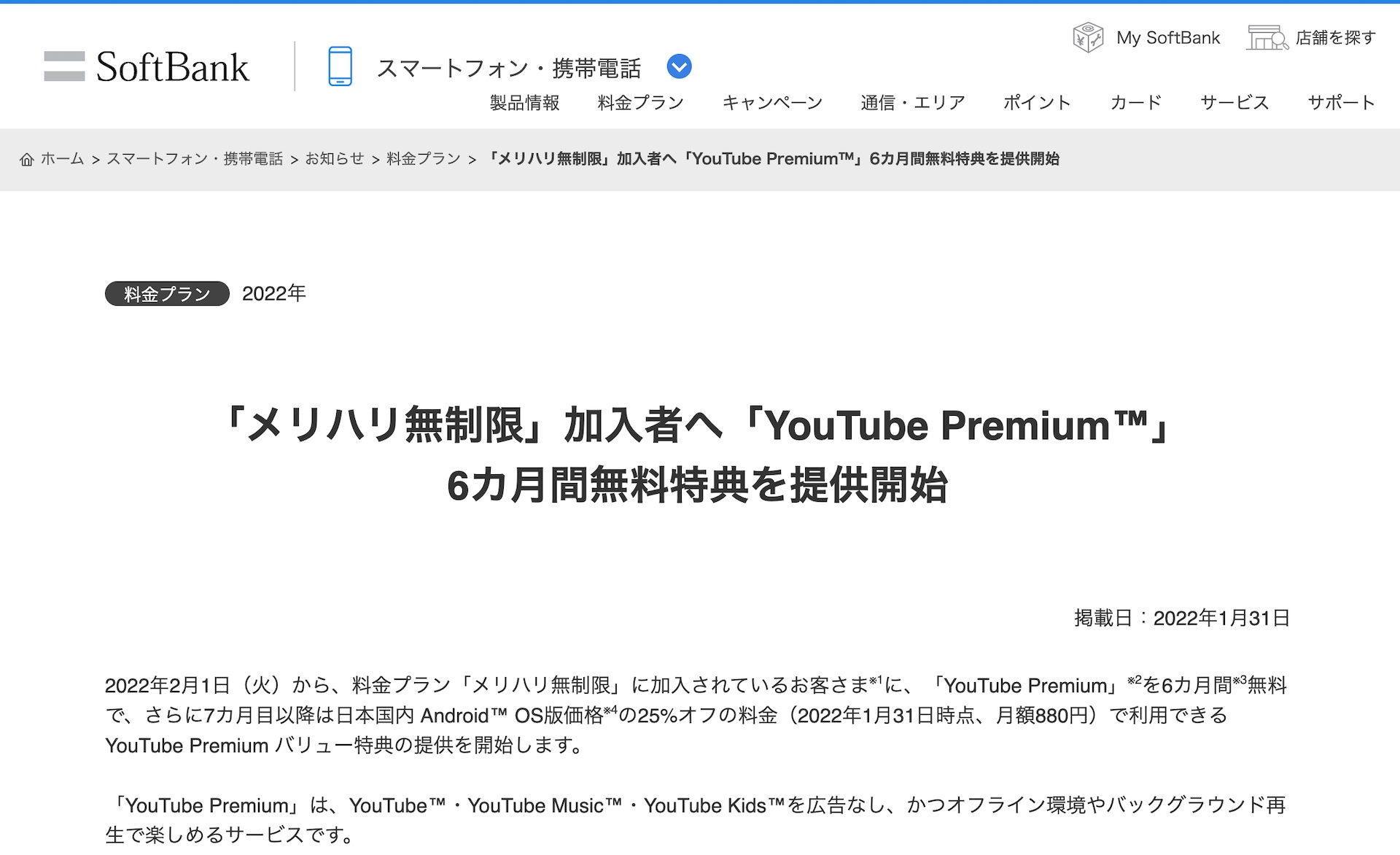Screen dimensions: 1400x855
Task: Click the store search icon
Action: click(1267, 37)
